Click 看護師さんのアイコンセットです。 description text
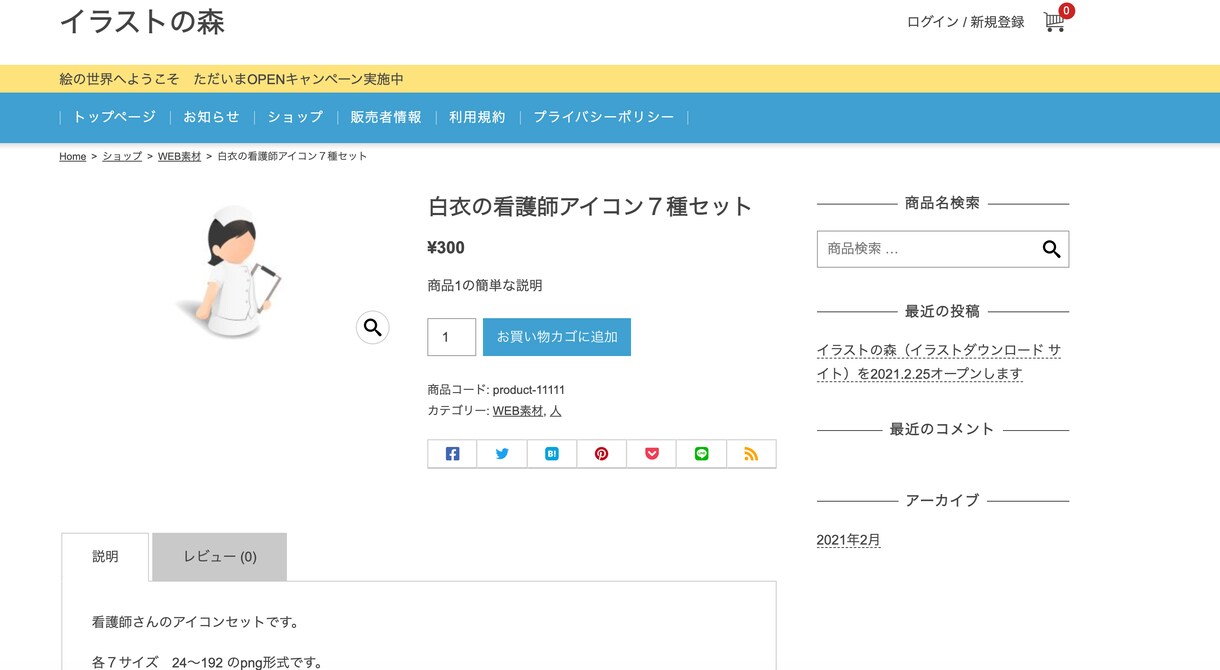 point(196,622)
